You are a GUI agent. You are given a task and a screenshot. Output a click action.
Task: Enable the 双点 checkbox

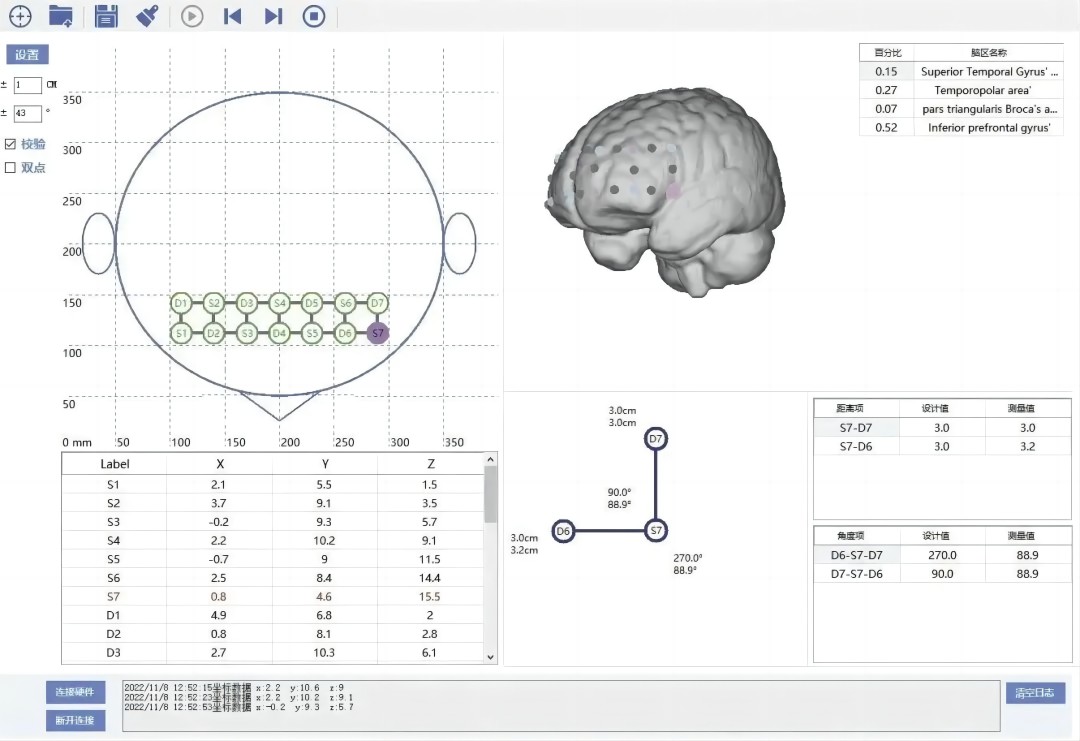(10, 167)
